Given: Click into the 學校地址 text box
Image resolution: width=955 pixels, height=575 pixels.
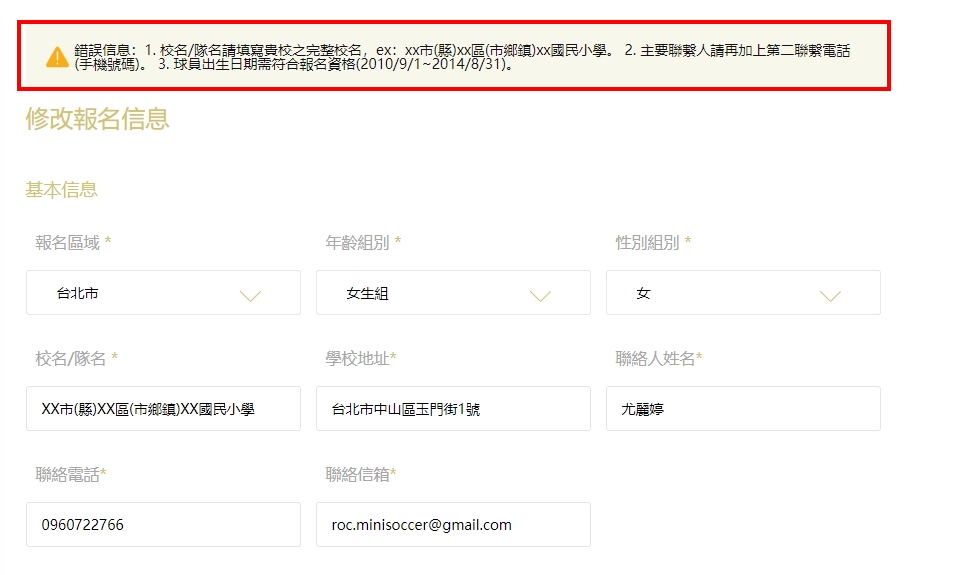Looking at the screenshot, I should point(453,409).
